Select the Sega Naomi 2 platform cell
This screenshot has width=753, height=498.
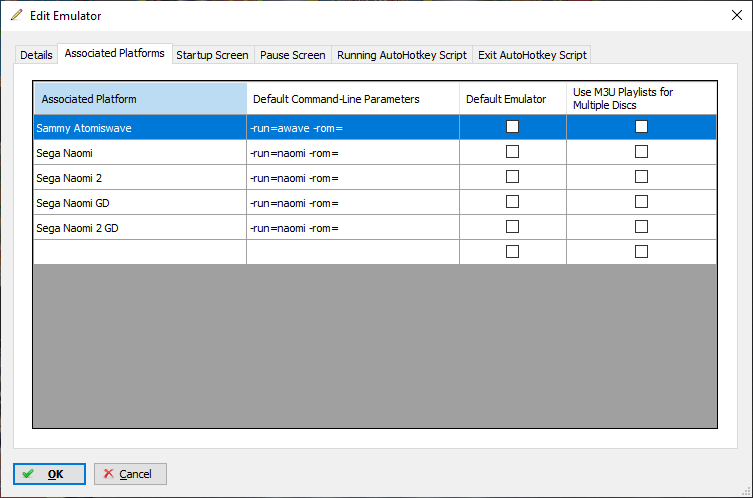pos(140,178)
